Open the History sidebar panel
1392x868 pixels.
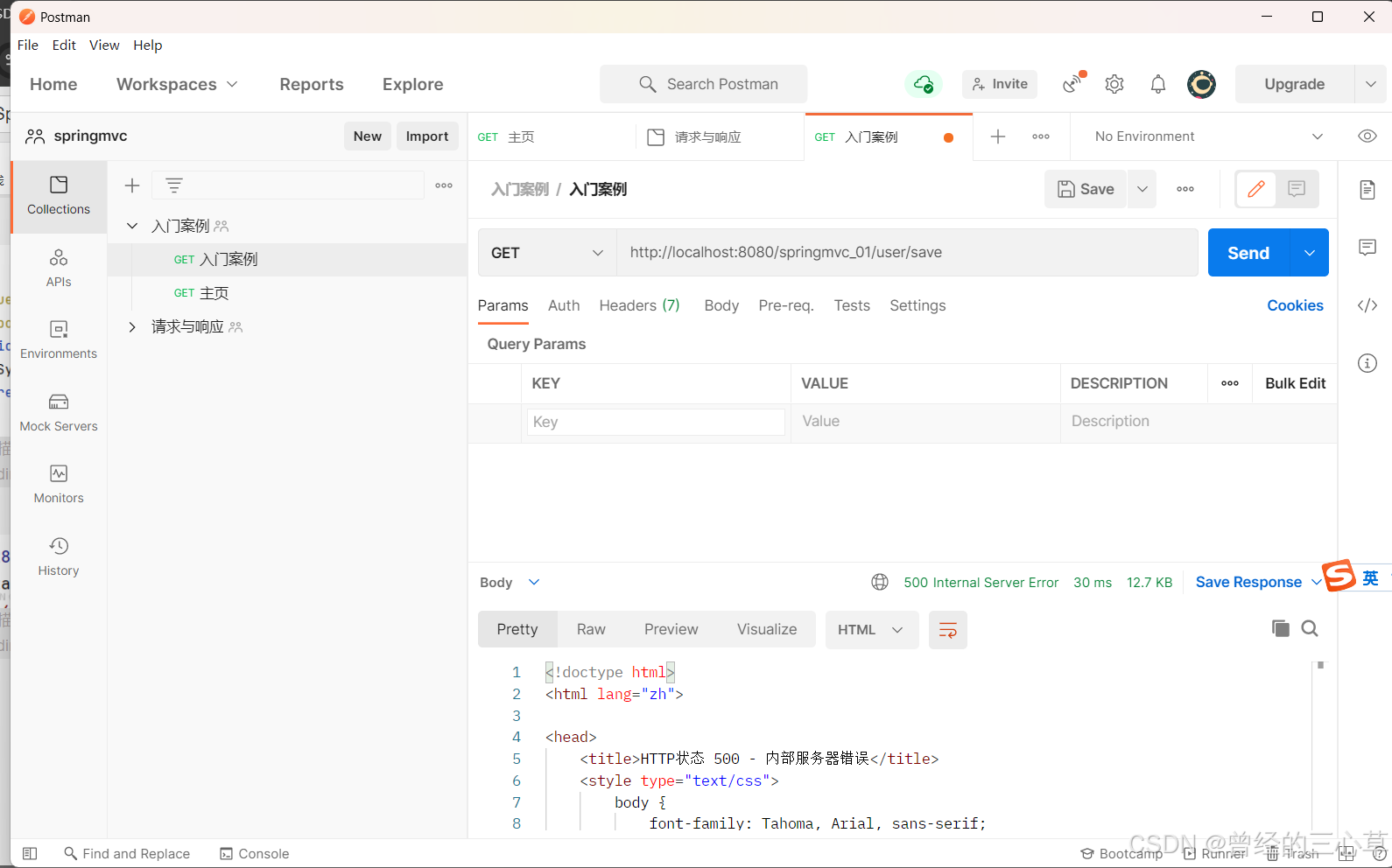tap(59, 556)
